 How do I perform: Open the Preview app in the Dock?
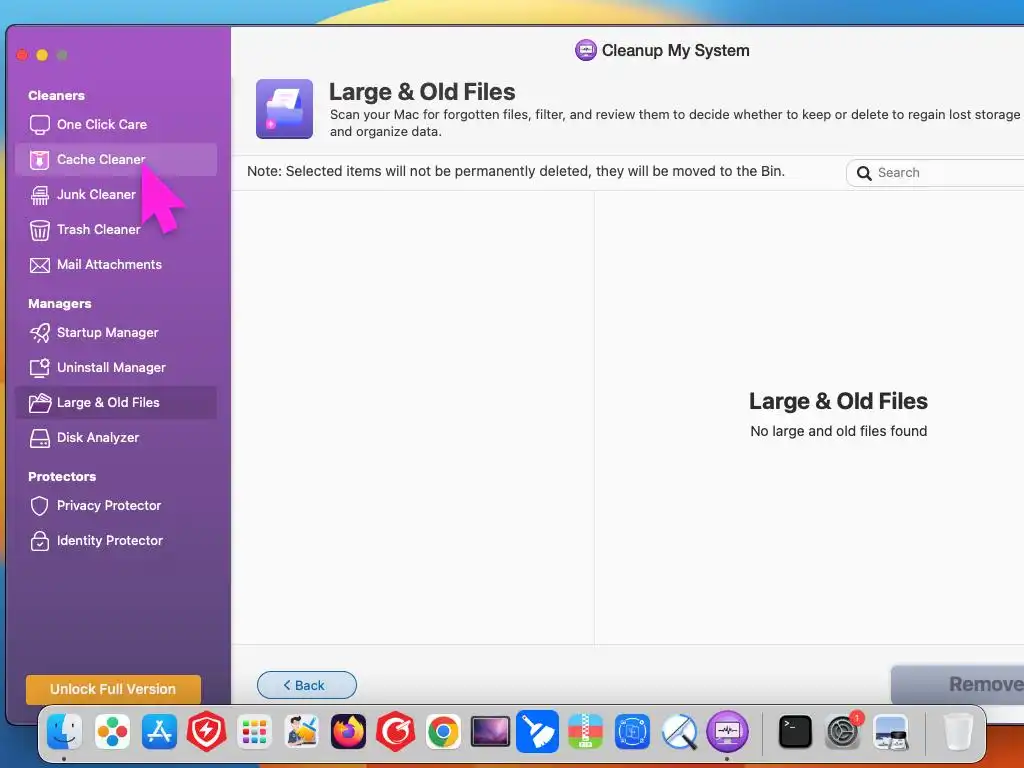tap(890, 732)
